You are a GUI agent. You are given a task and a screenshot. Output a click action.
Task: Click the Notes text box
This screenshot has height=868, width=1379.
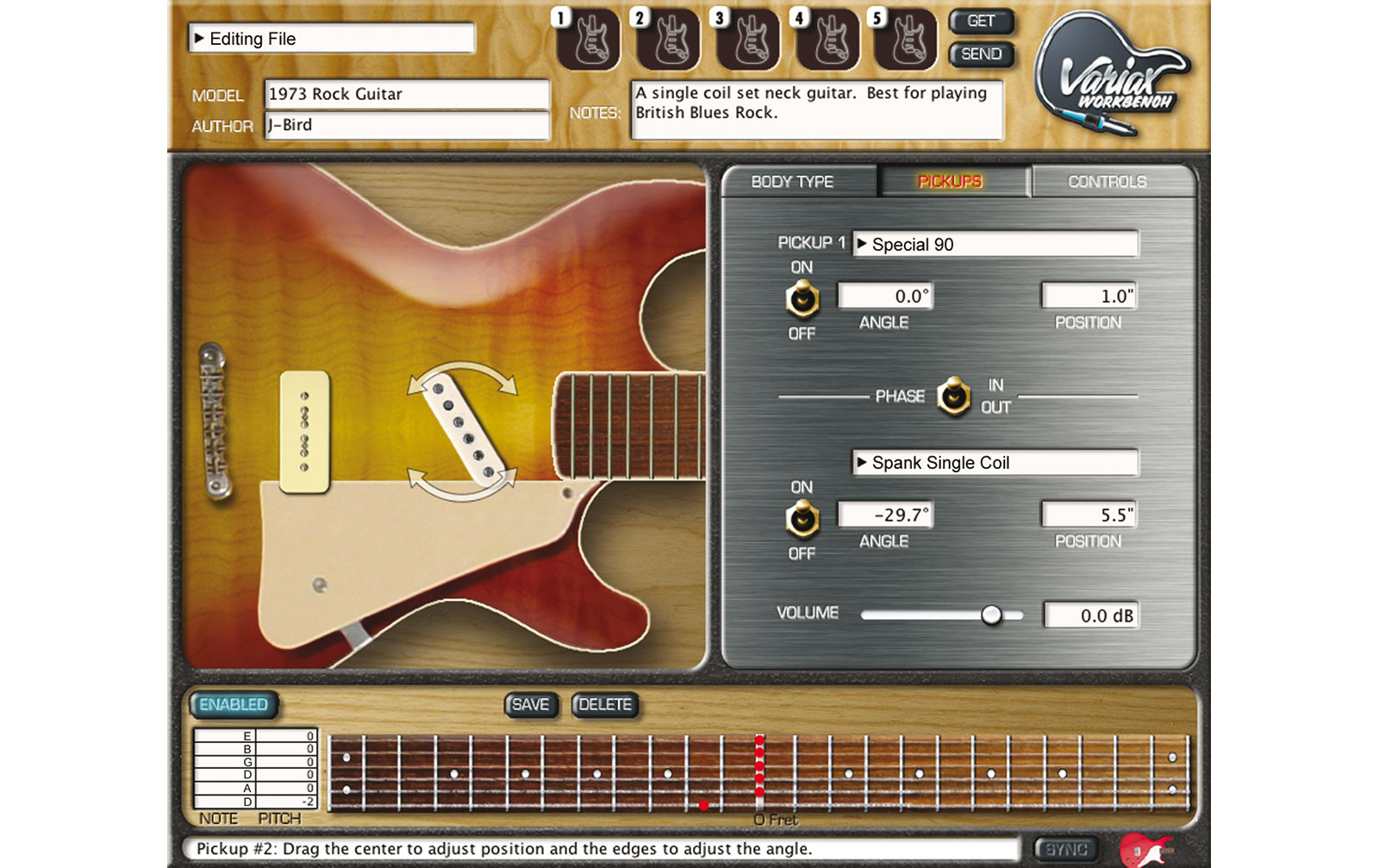coord(817,109)
